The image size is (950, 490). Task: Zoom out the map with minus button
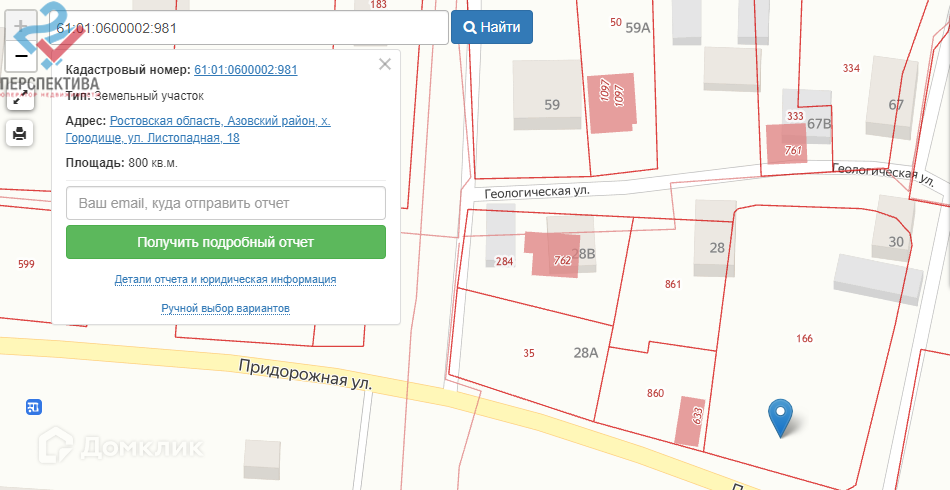(21, 57)
